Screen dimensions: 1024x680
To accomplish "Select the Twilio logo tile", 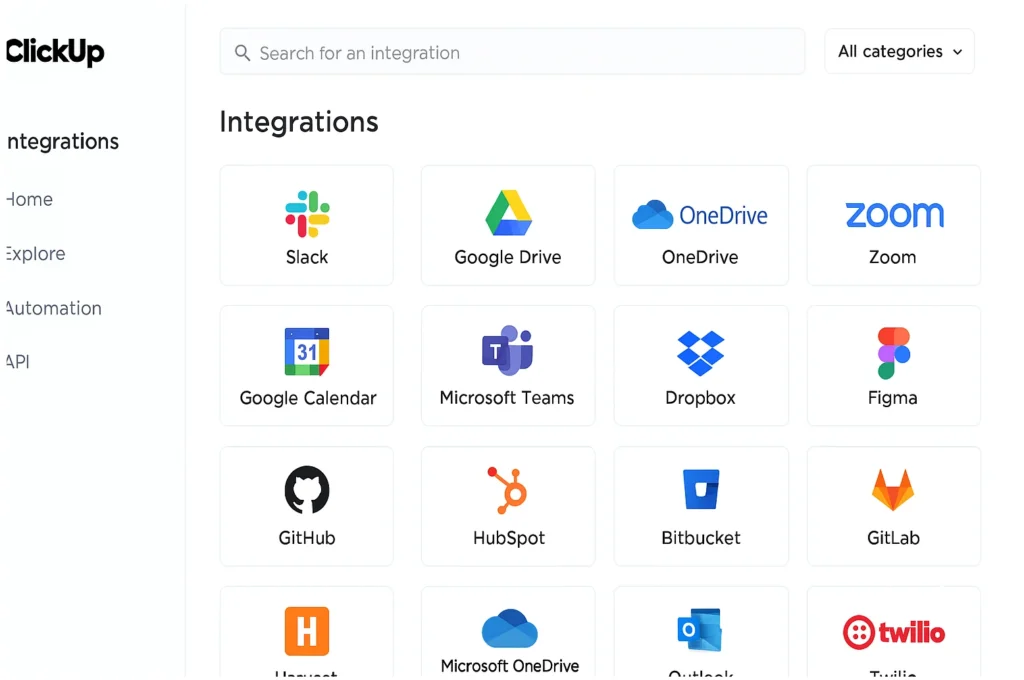I will point(893,631).
